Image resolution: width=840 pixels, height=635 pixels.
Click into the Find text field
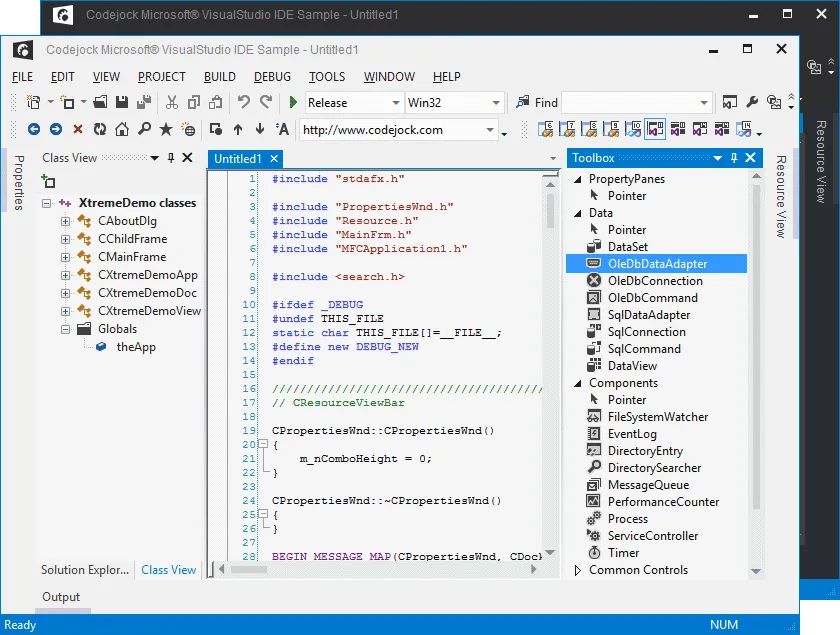630,102
